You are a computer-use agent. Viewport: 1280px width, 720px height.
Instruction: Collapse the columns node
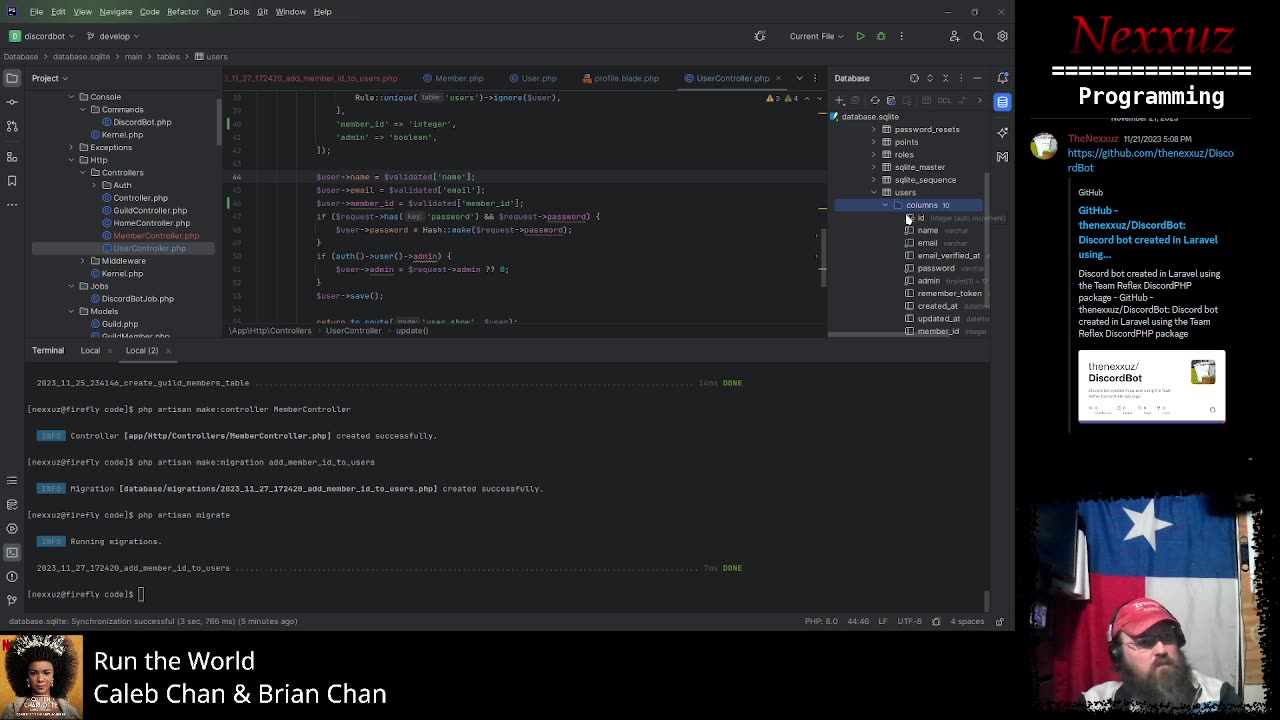[885, 205]
